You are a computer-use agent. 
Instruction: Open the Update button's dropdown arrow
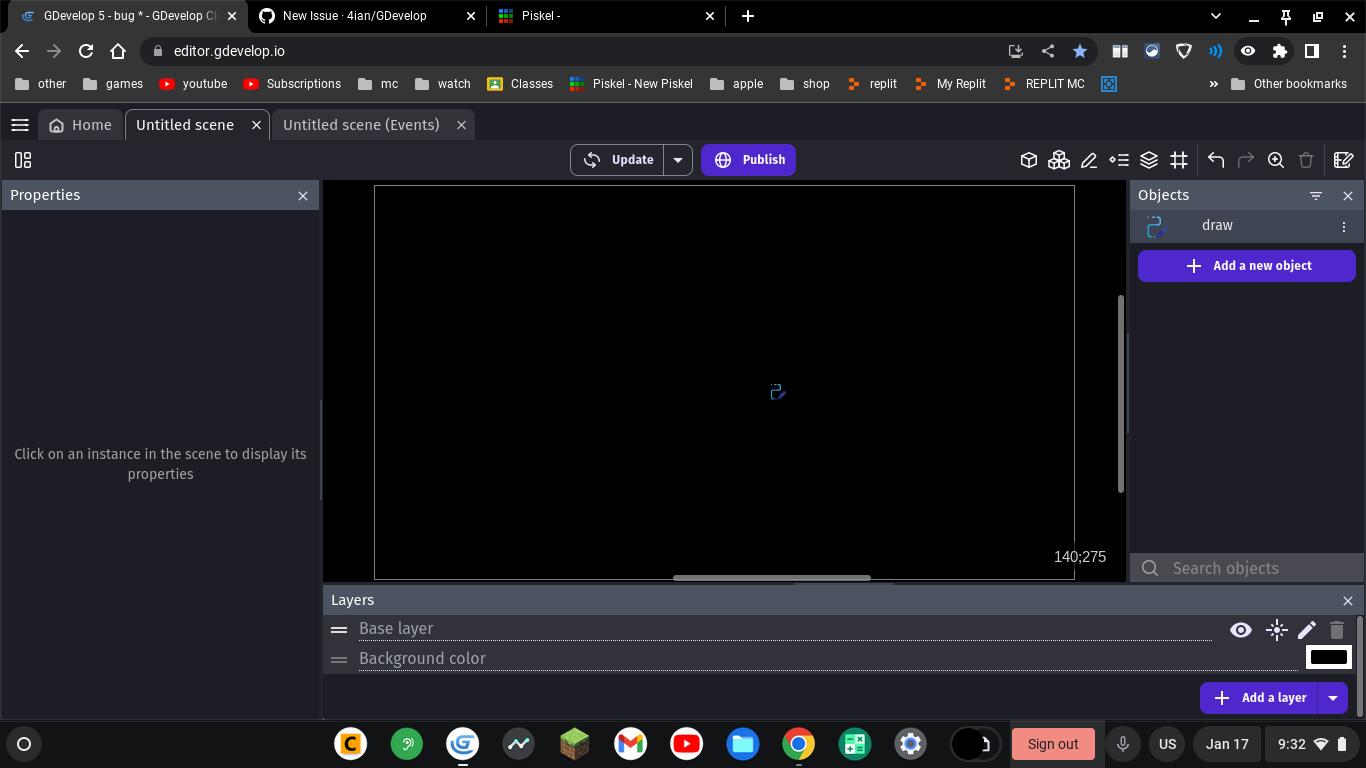[678, 159]
